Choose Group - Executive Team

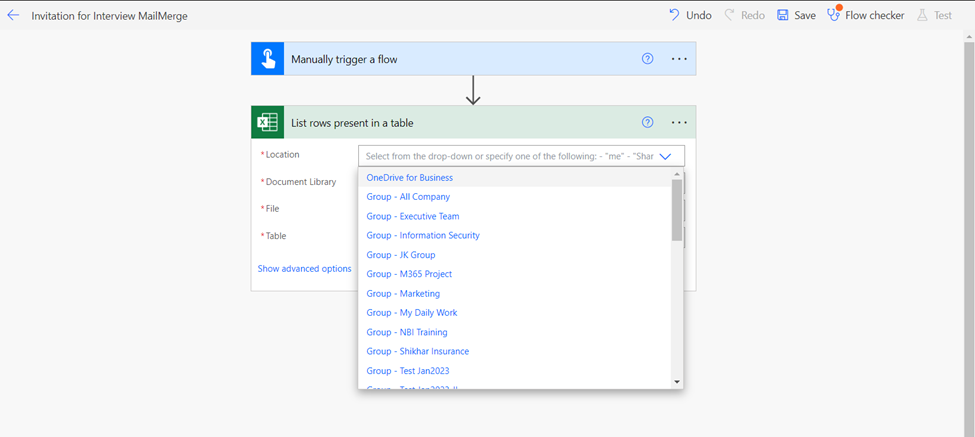515,216
